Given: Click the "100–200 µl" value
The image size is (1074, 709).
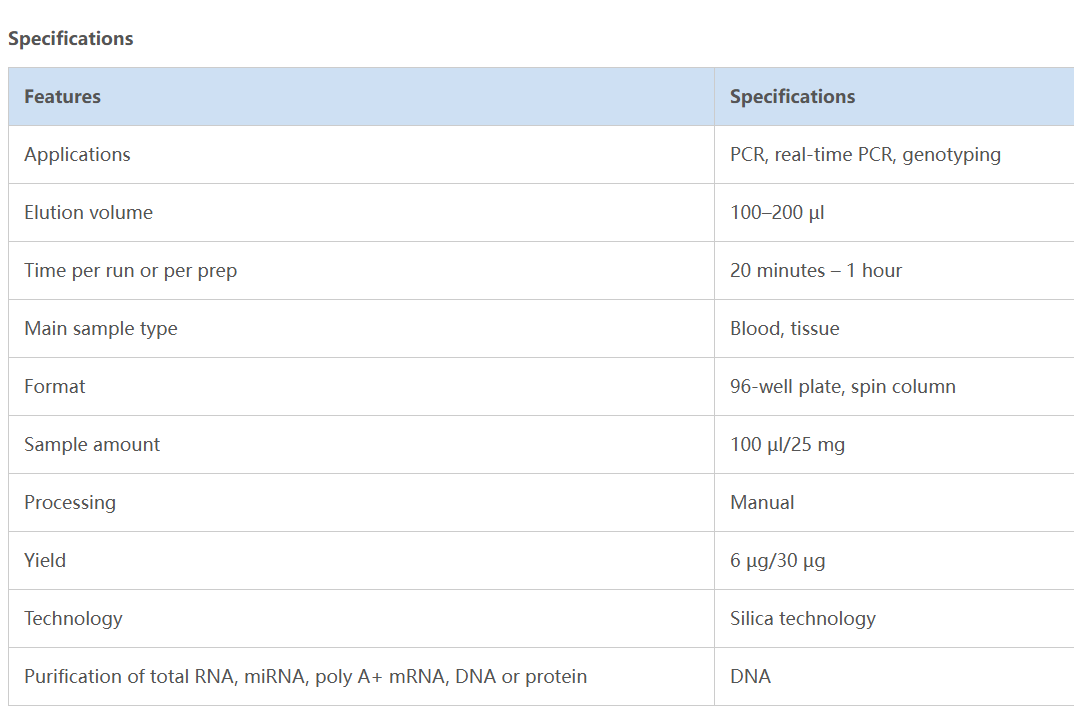Looking at the screenshot, I should (777, 213).
